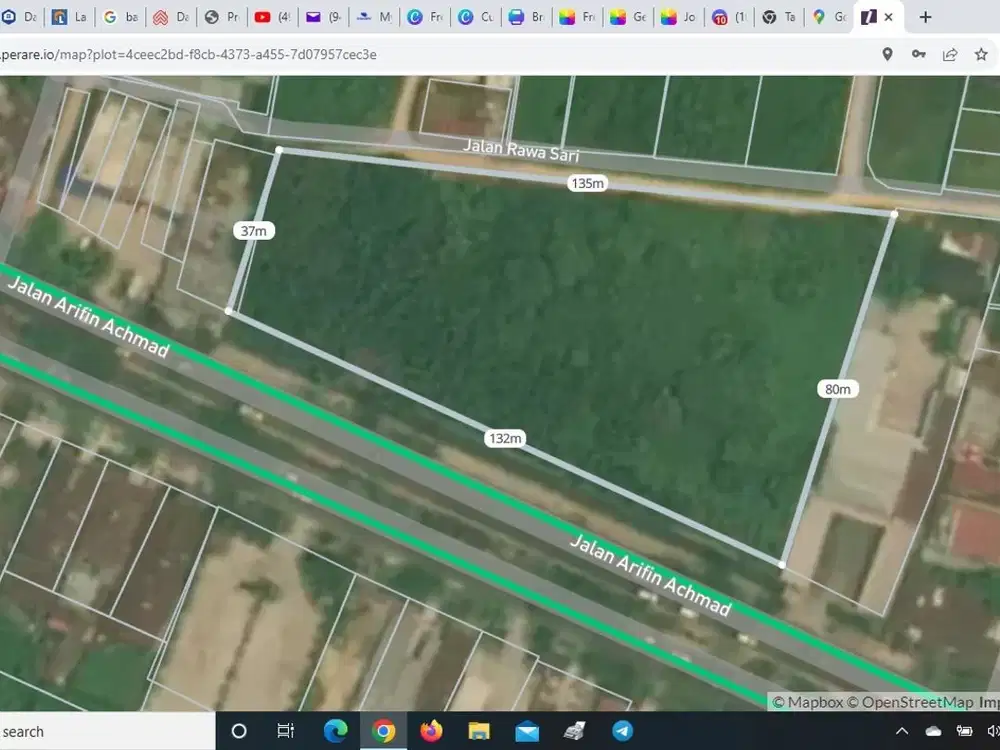This screenshot has height=750, width=1000.
Task: Open the password manager key icon
Action: (919, 55)
